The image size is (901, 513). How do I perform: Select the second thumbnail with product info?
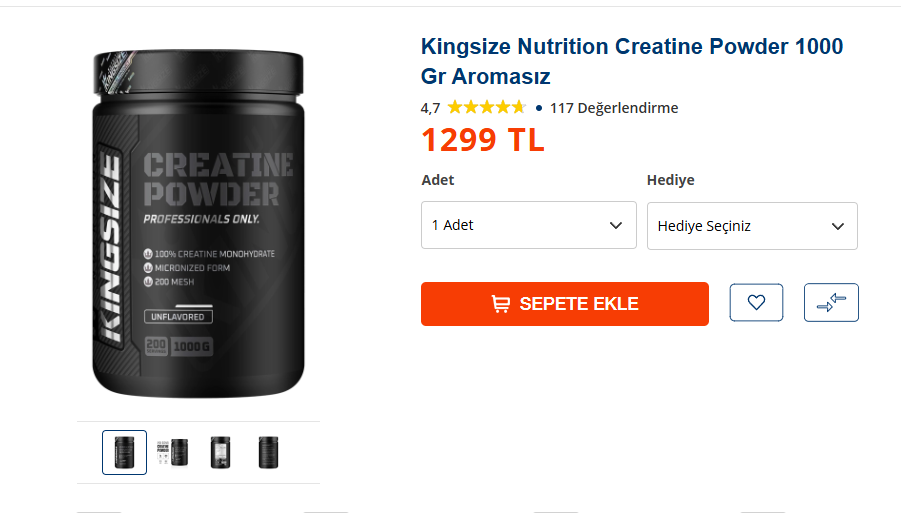point(172,453)
